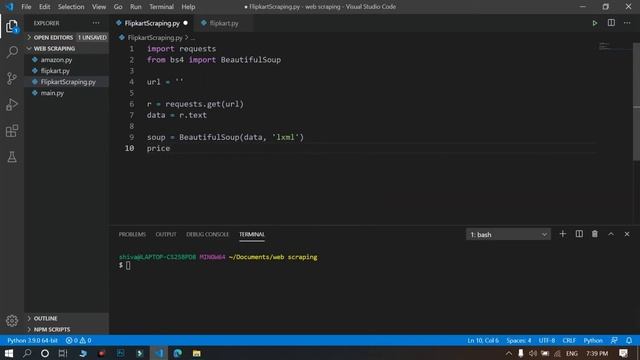The image size is (640, 360).
Task: Open the Manage gear settings
Action: tap(12, 321)
